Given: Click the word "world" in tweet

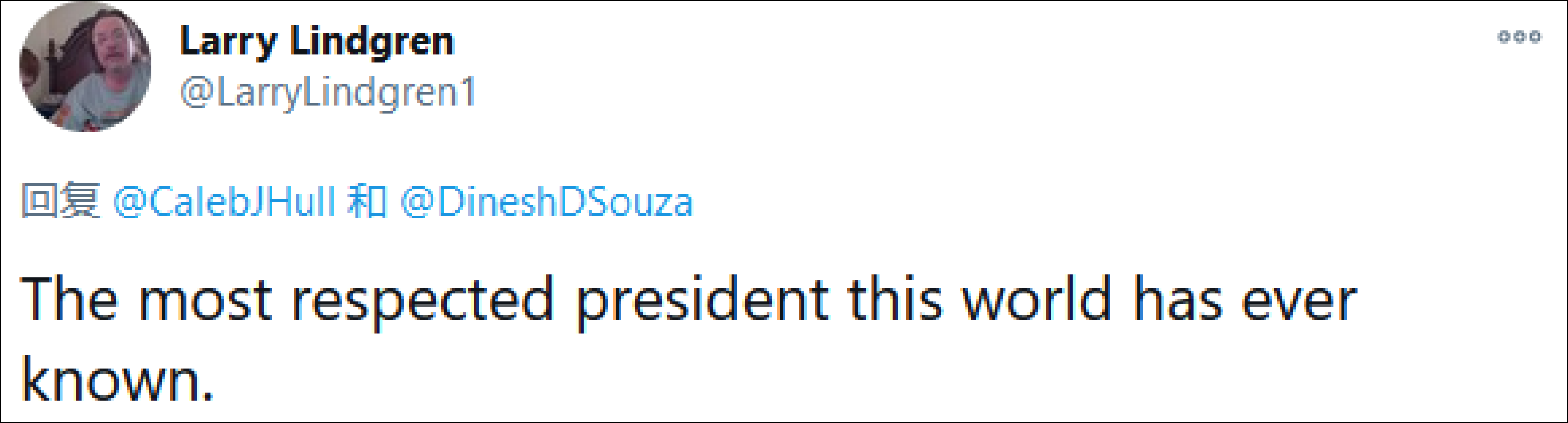Looking at the screenshot, I should pyautogui.click(x=1036, y=299).
